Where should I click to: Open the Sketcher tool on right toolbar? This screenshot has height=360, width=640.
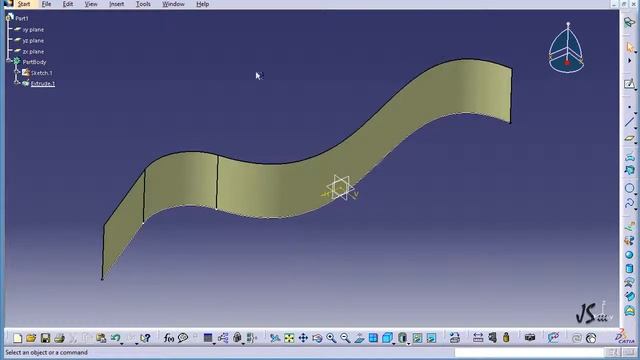tap(629, 84)
